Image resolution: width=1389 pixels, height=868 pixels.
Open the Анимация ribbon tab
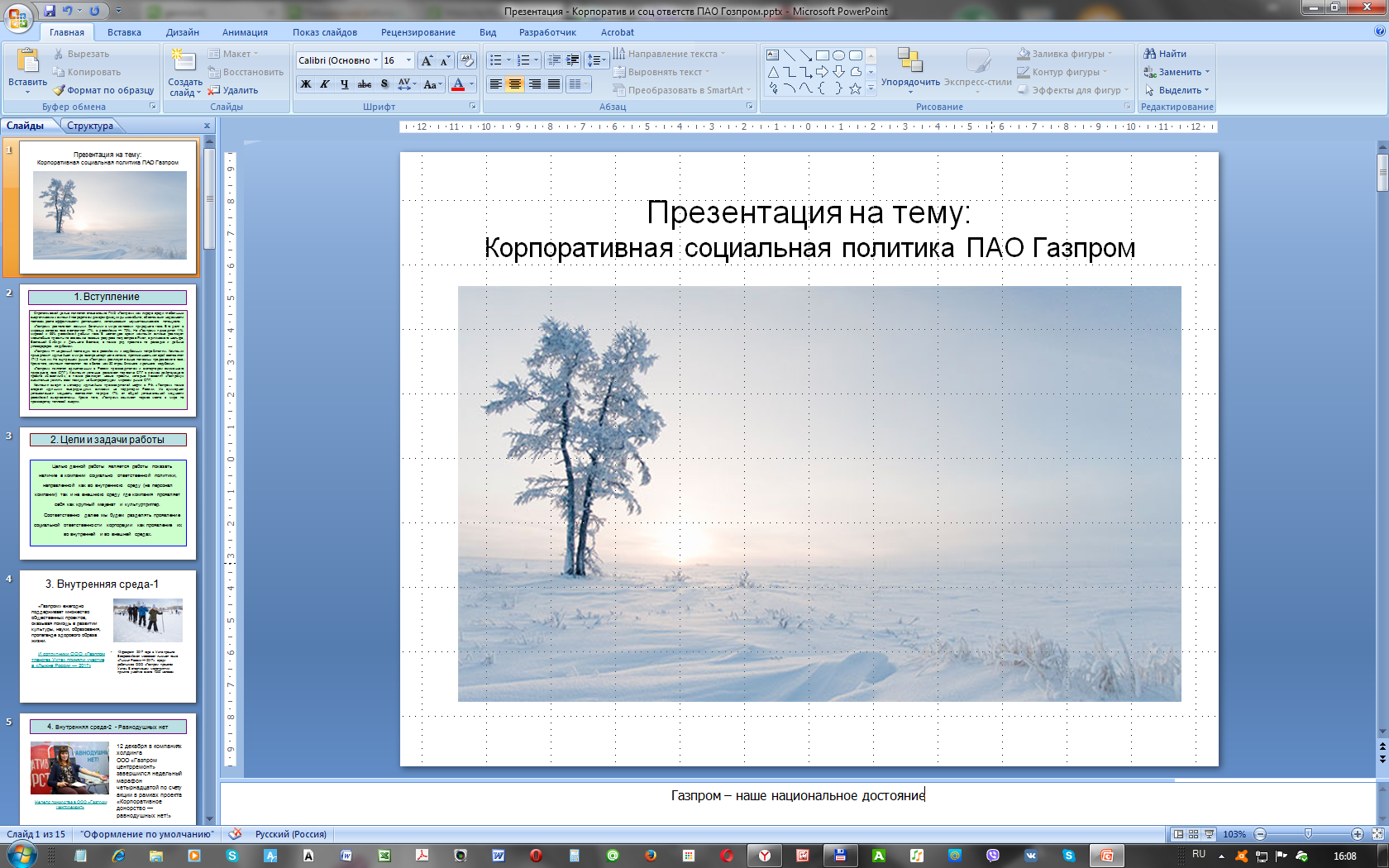coord(245,32)
